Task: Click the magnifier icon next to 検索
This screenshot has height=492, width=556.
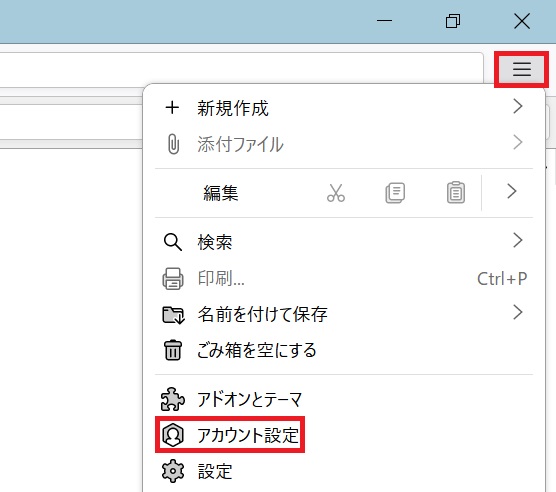Action: [173, 242]
